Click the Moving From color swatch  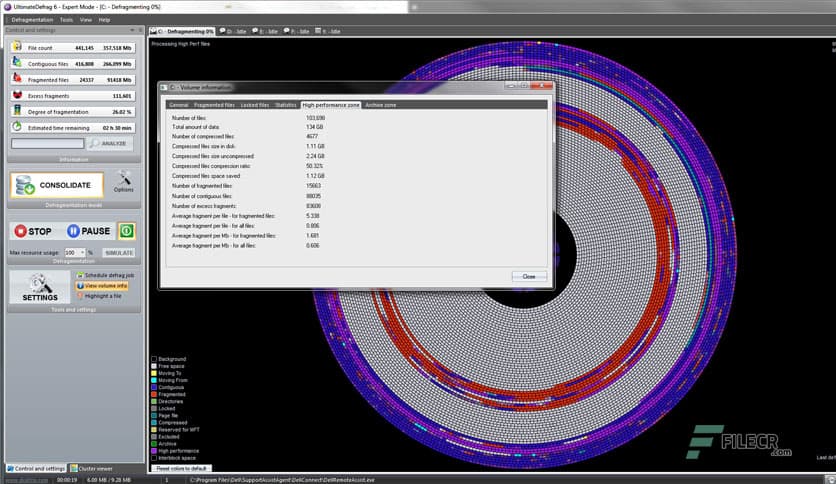(154, 380)
